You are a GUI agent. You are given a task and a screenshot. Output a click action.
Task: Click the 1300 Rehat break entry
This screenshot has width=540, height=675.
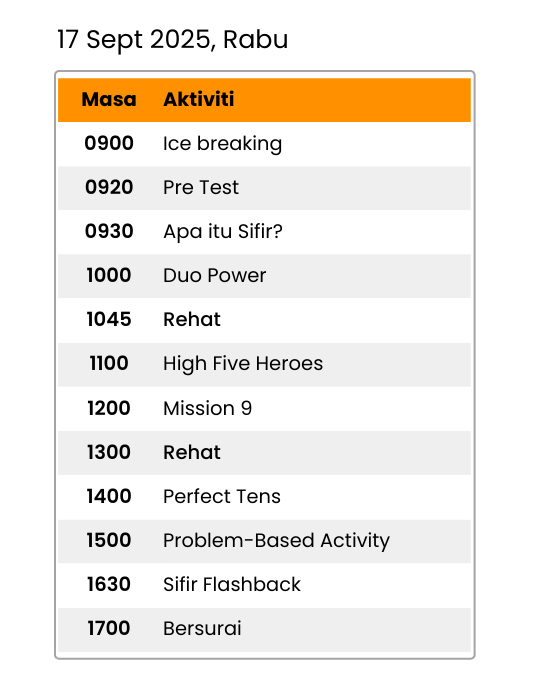(x=264, y=453)
